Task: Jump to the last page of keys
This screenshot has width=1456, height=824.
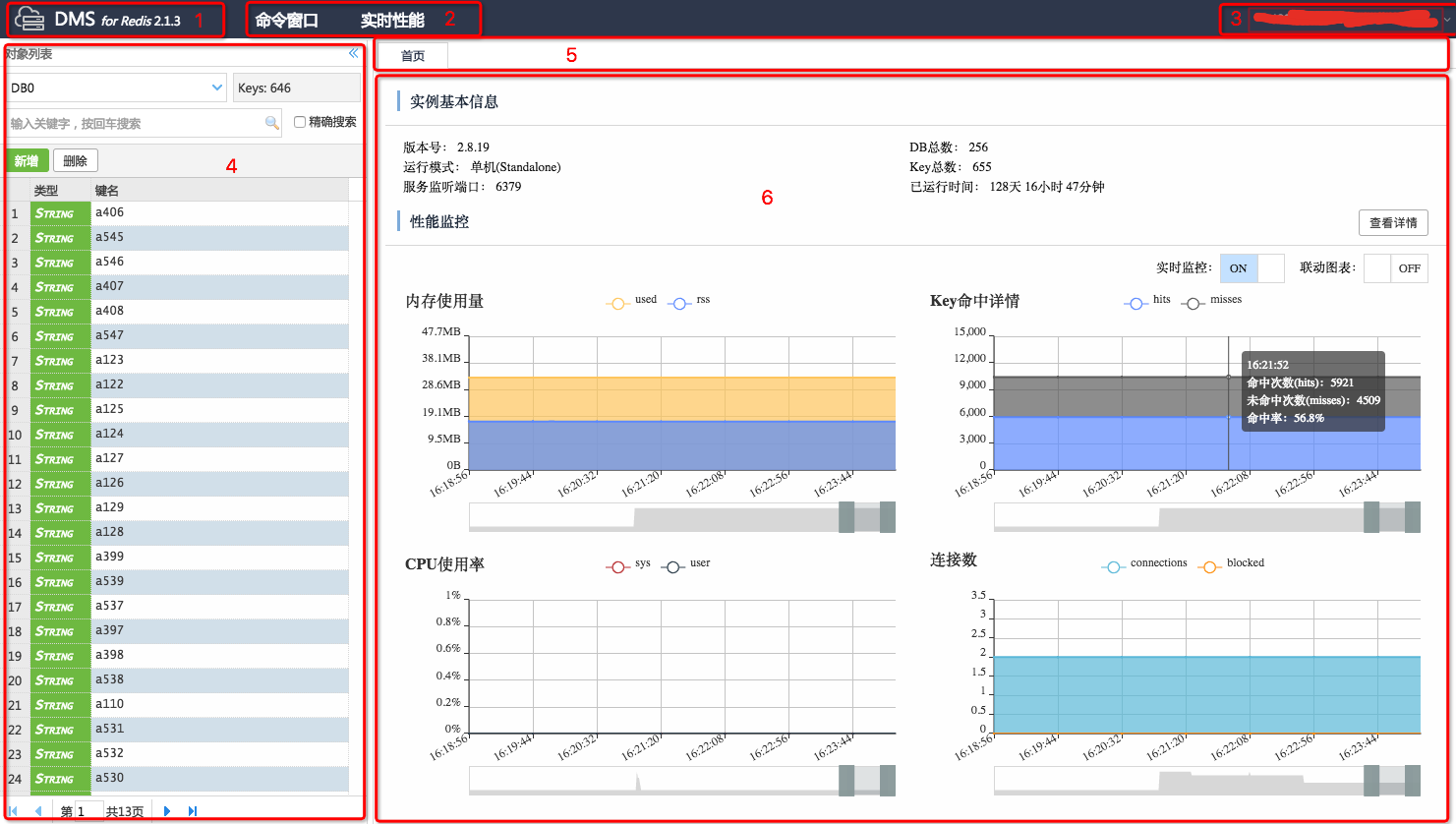Action: (193, 811)
